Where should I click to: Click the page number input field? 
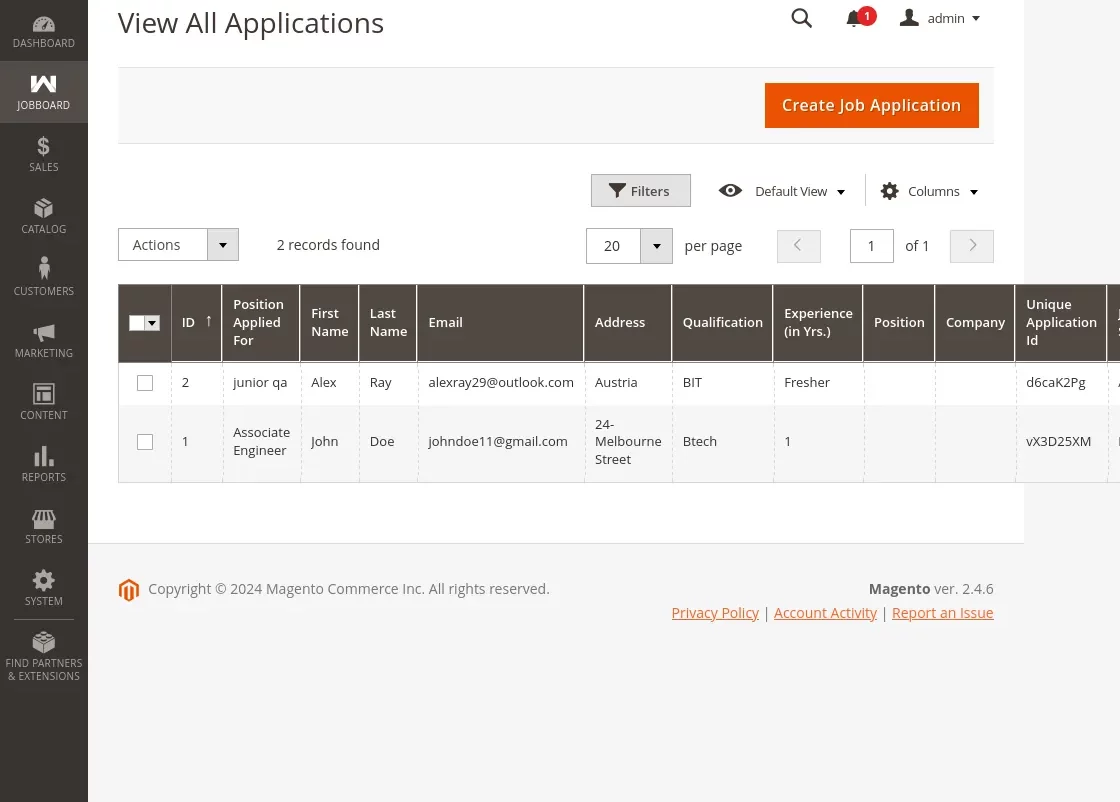(871, 245)
